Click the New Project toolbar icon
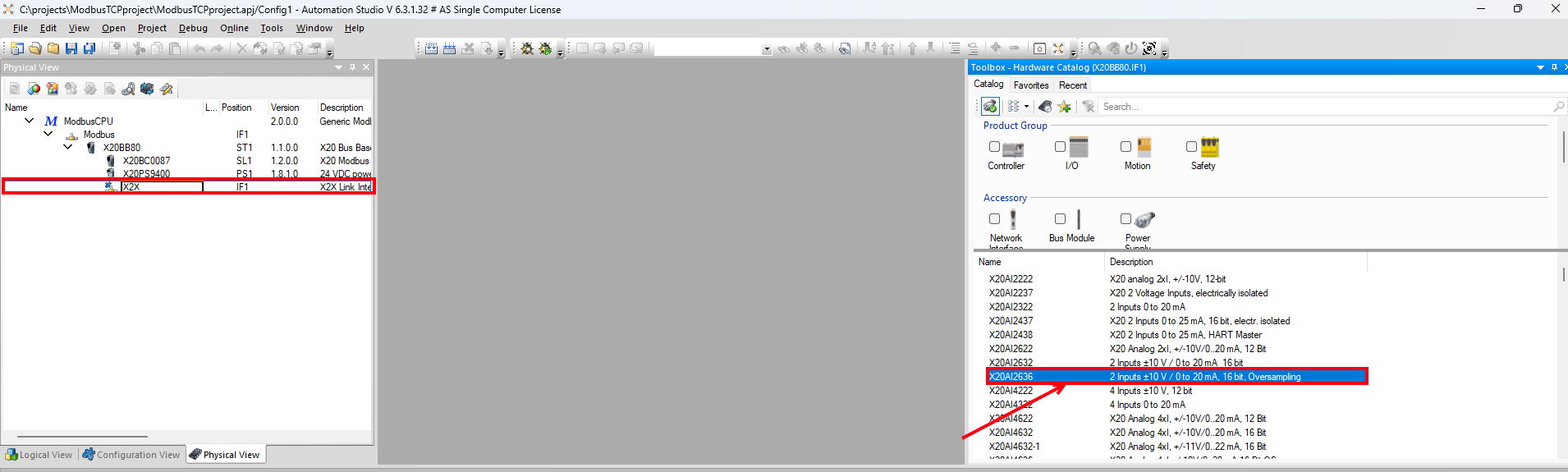 click(16, 48)
